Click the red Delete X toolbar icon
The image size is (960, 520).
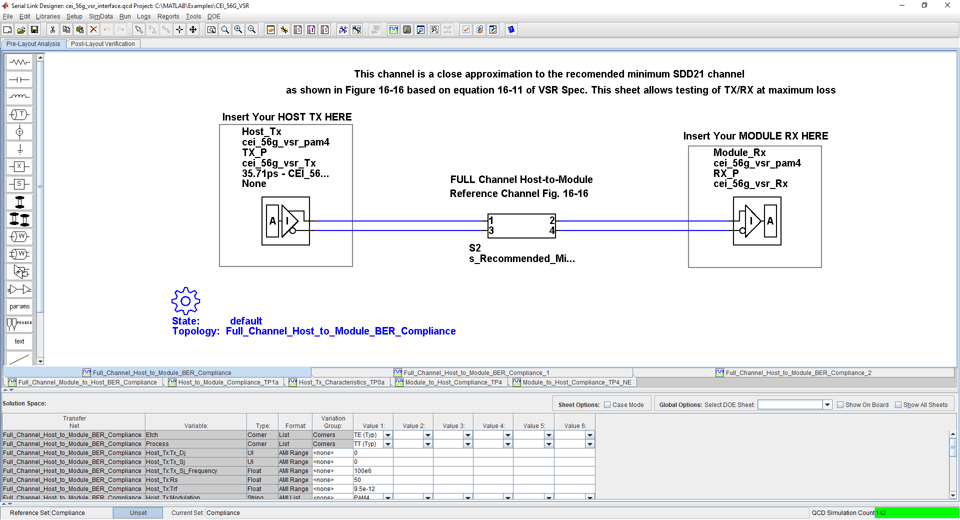93,30
